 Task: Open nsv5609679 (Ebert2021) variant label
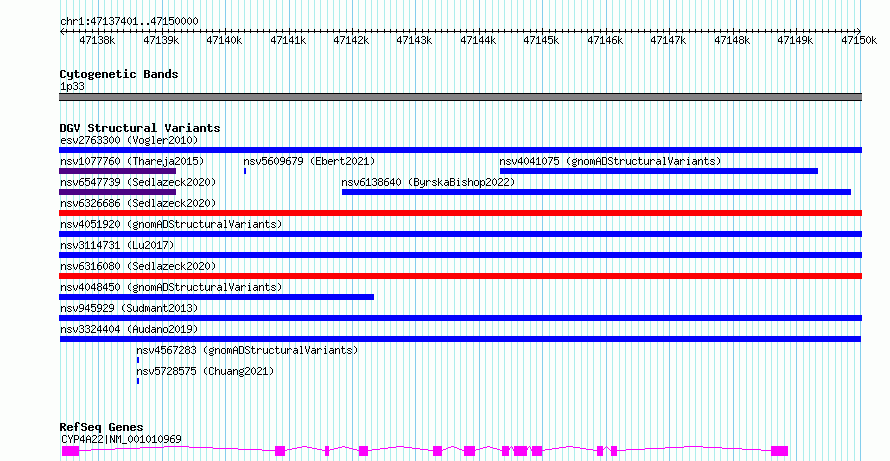coord(309,161)
